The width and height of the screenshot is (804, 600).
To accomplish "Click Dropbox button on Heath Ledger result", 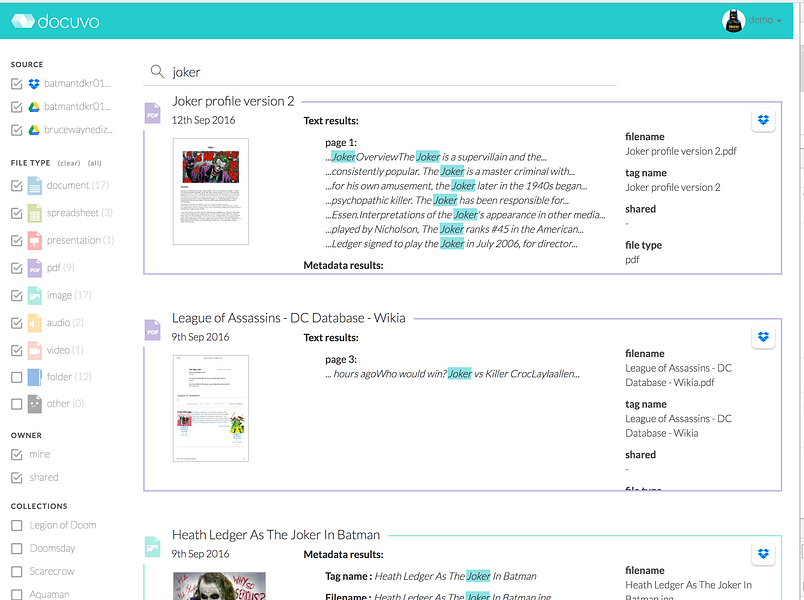I will coord(763,554).
